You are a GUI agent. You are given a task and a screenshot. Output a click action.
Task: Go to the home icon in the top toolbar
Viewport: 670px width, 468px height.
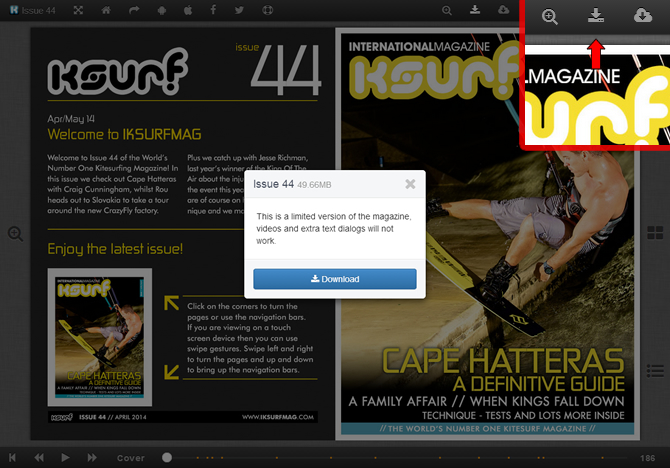click(x=106, y=10)
